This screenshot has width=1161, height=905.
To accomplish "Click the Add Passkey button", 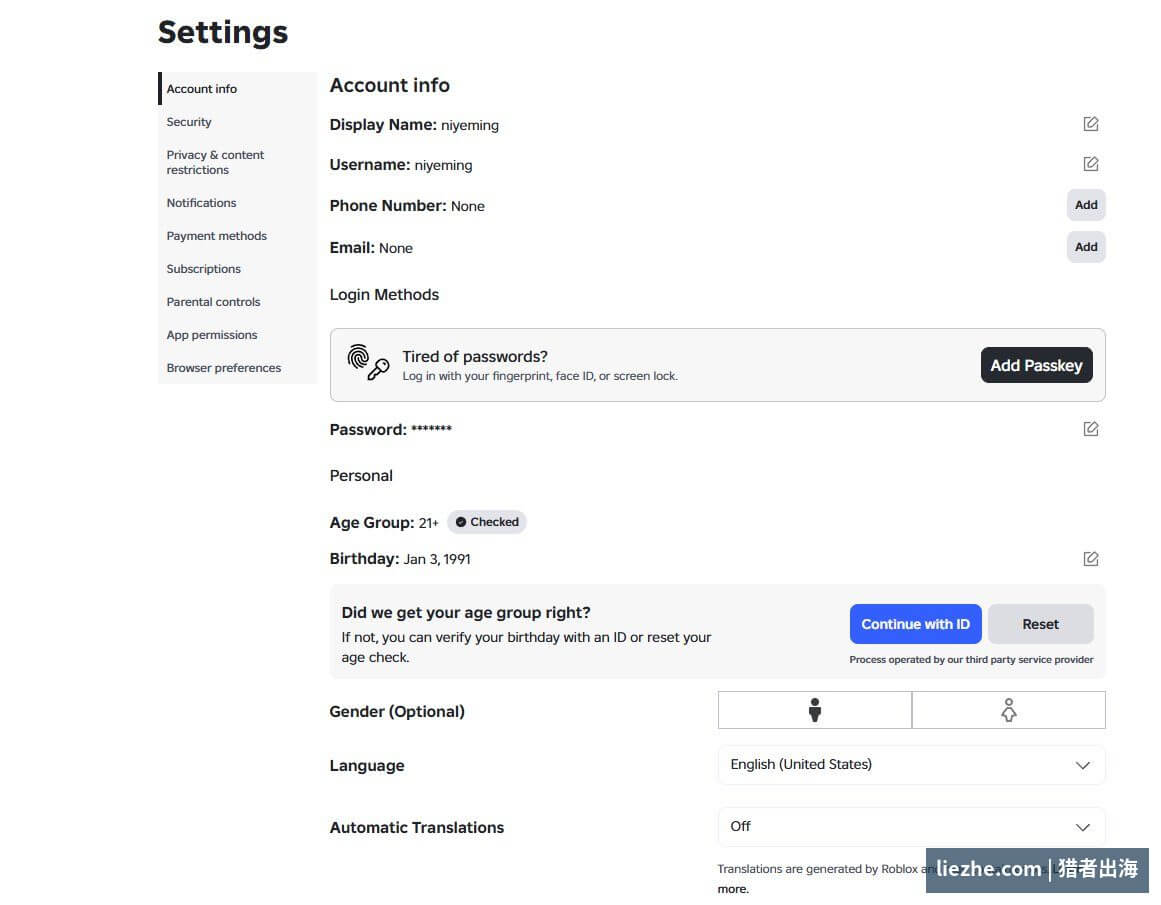I will (1037, 365).
